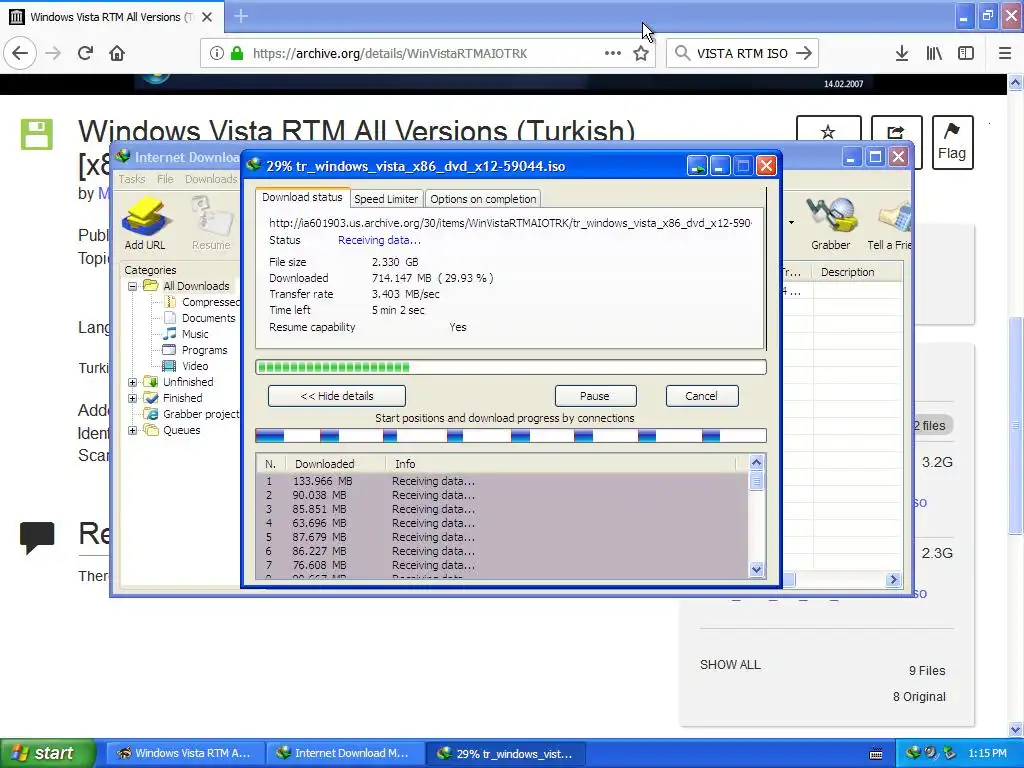Click the Description column header

tap(857, 272)
